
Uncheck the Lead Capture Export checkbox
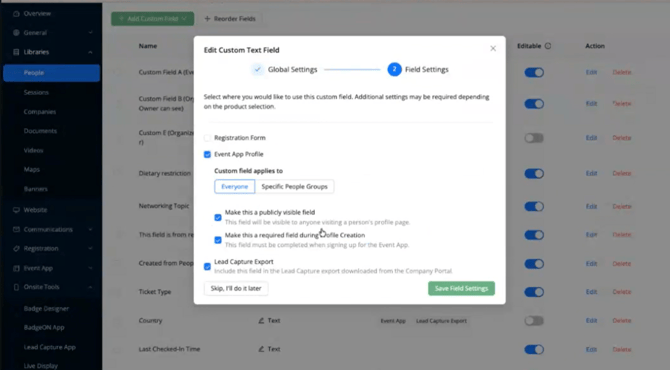[x=207, y=267]
